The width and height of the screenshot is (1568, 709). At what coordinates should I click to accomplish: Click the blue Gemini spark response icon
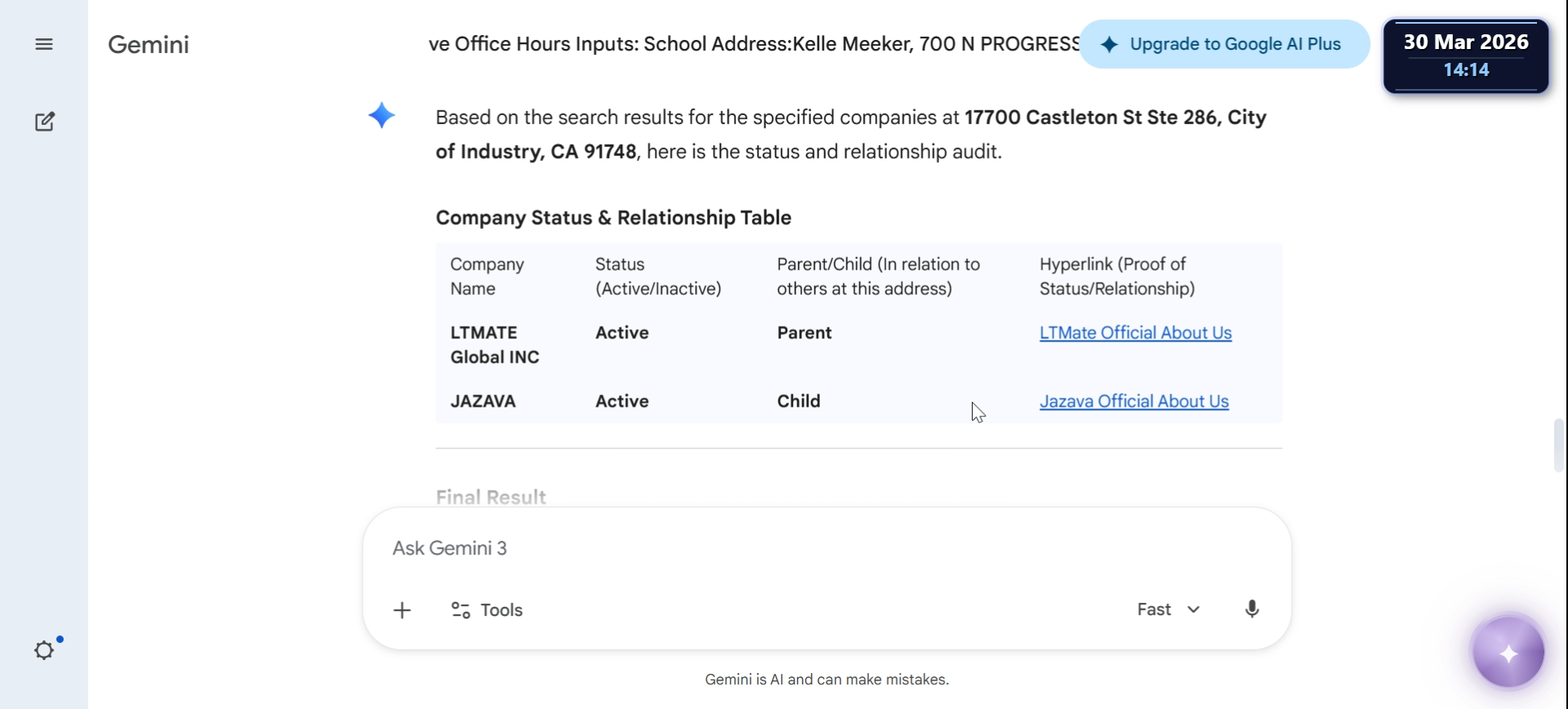[x=381, y=115]
